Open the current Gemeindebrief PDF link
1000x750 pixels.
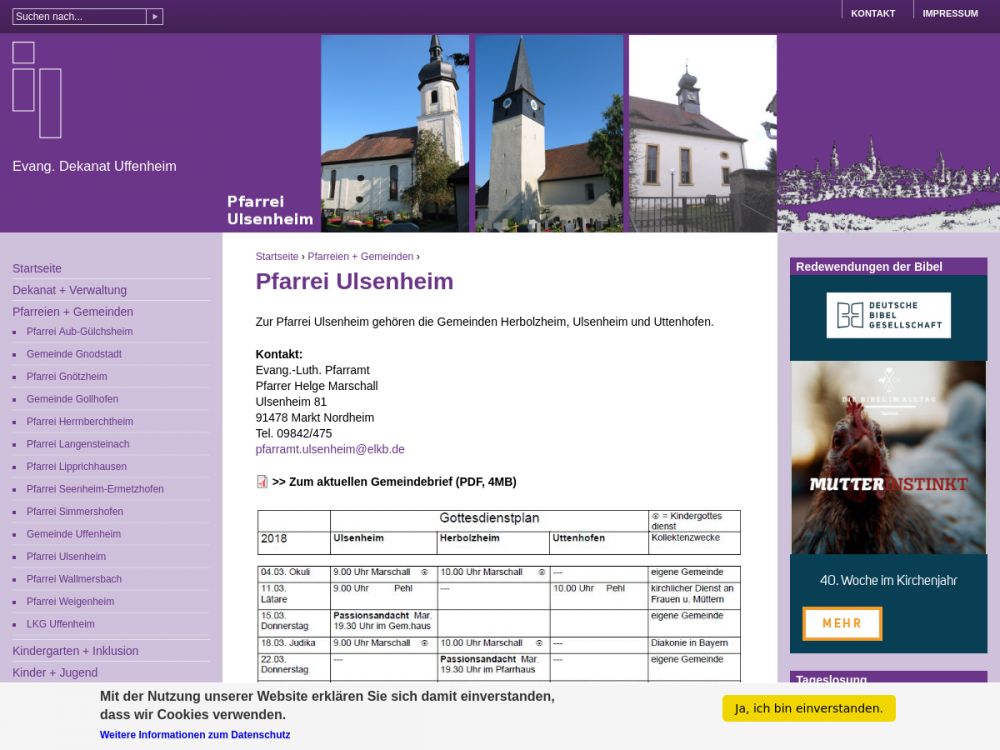point(394,482)
